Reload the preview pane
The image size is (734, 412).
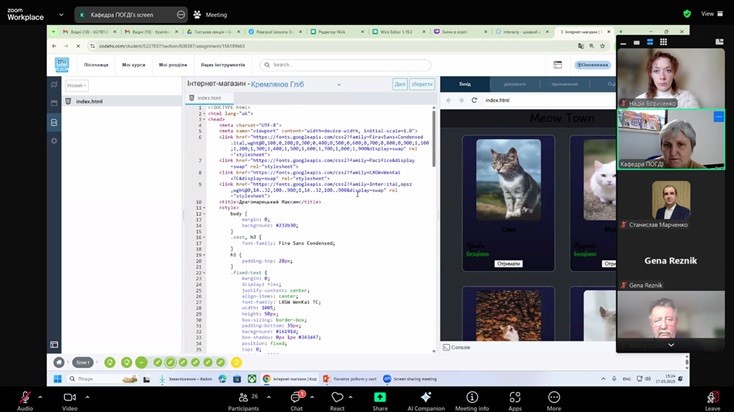point(474,100)
